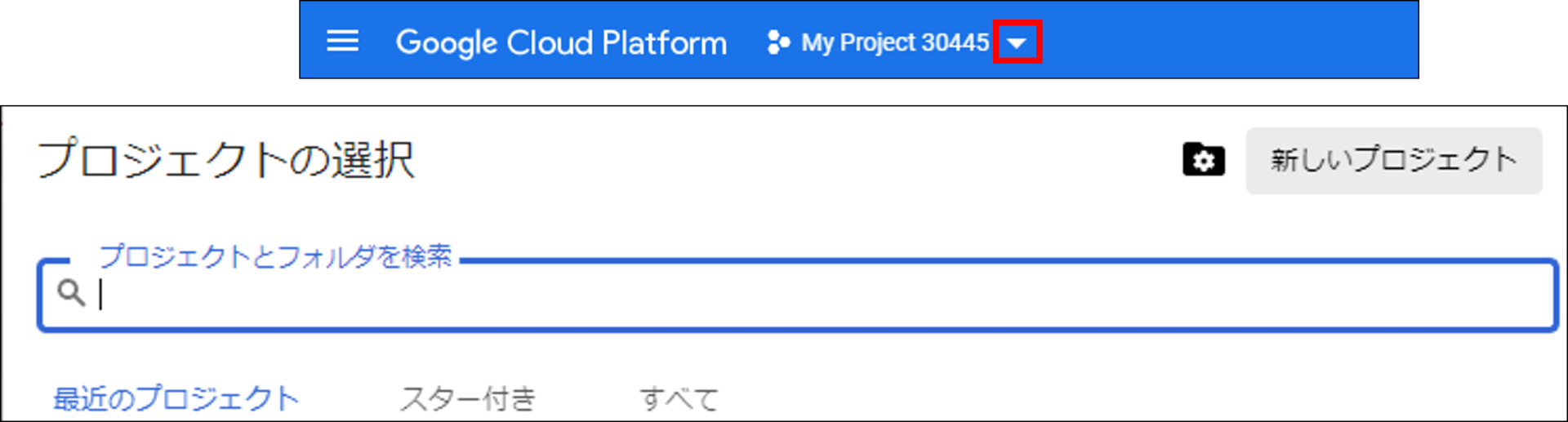This screenshot has width=1568, height=422.
Task: Click the blank space between the heading and folder icon
Action: [x=798, y=159]
